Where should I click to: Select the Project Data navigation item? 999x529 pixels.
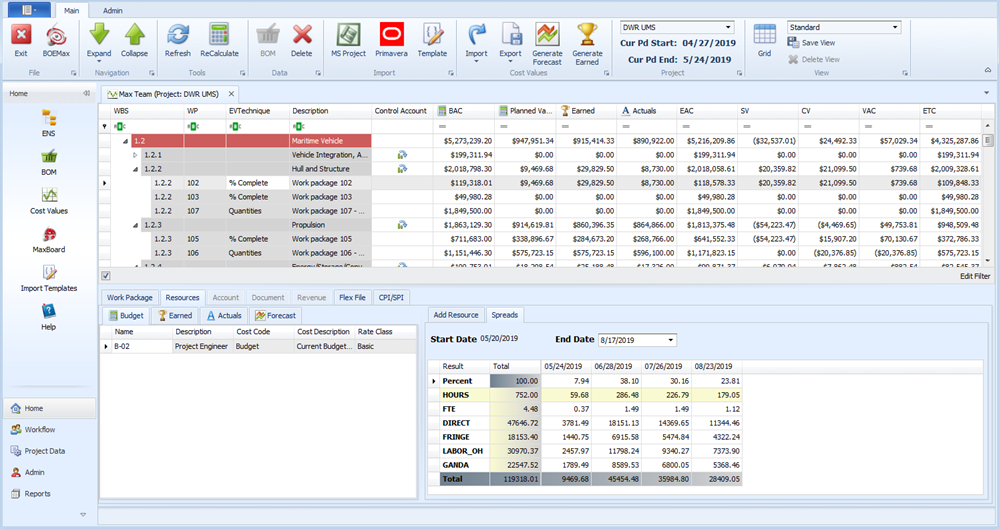45,451
